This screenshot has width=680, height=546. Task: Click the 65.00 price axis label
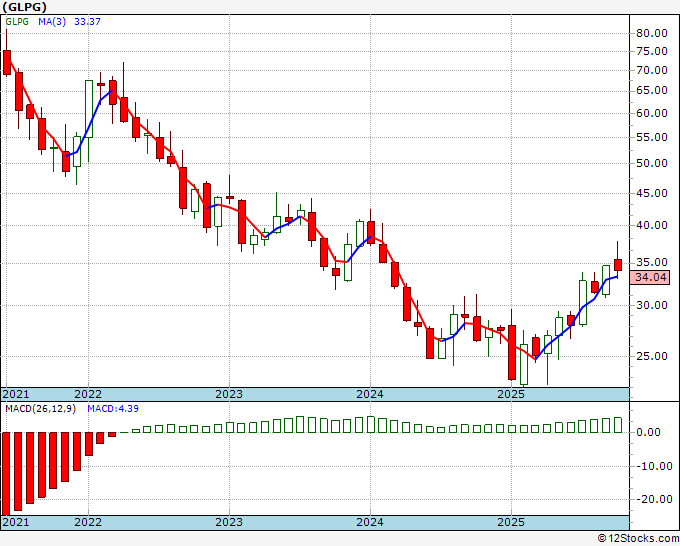(651, 90)
